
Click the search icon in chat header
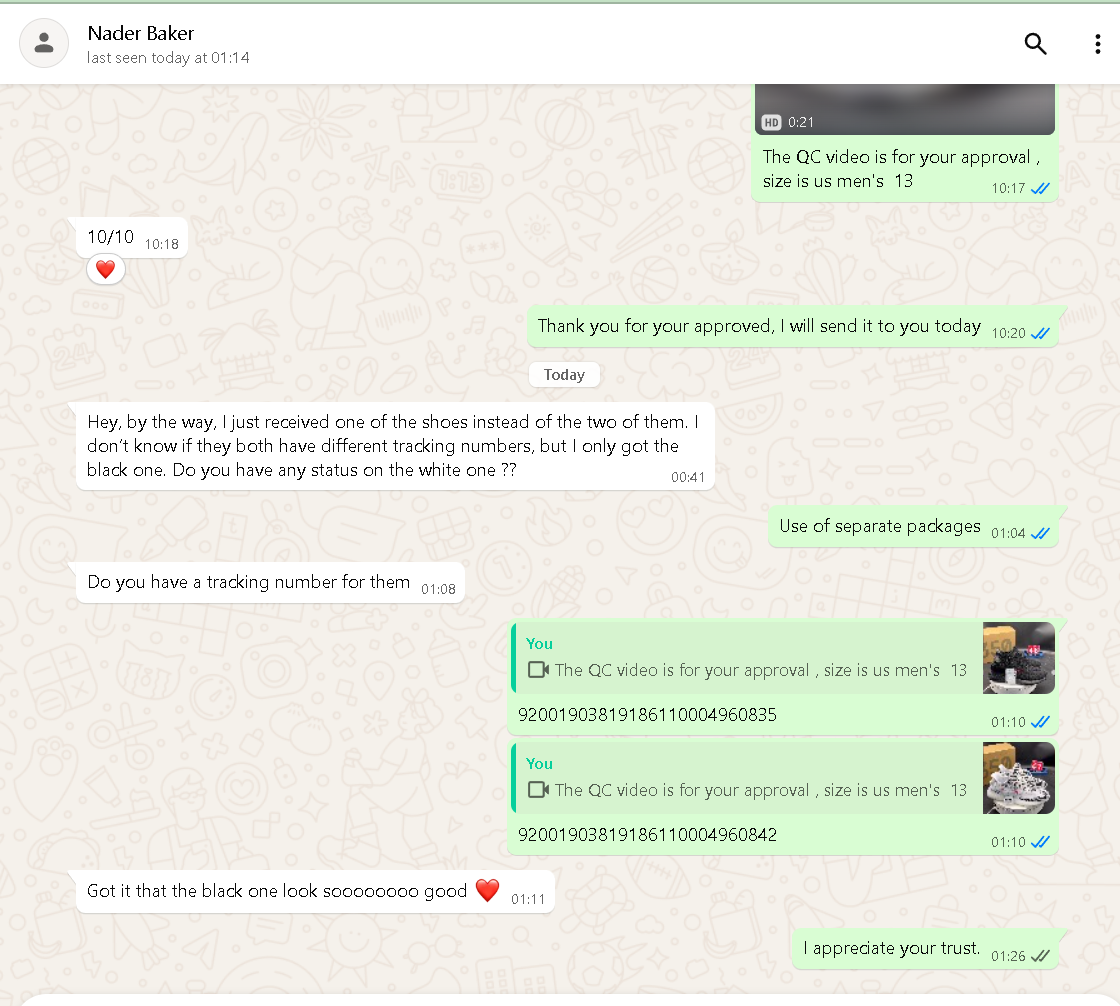1035,44
